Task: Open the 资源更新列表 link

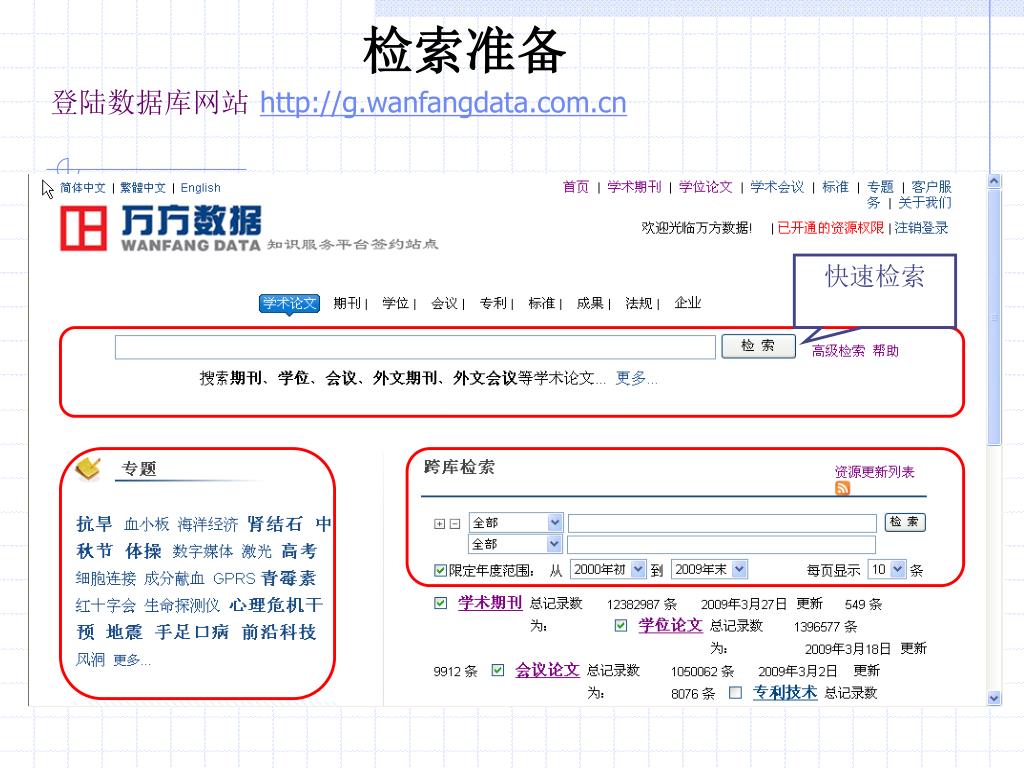Action: pos(874,472)
